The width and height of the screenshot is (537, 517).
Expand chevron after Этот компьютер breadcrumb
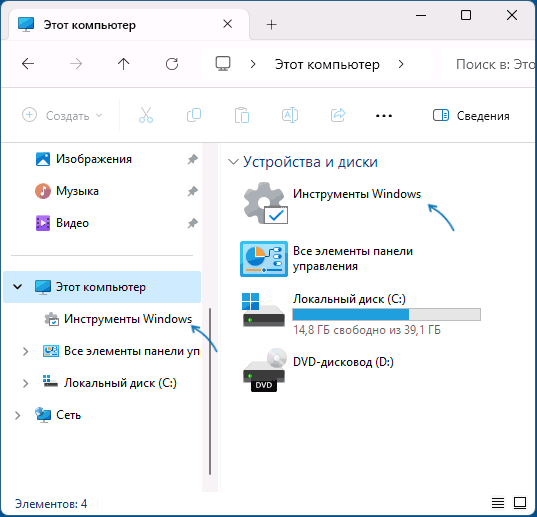401,64
